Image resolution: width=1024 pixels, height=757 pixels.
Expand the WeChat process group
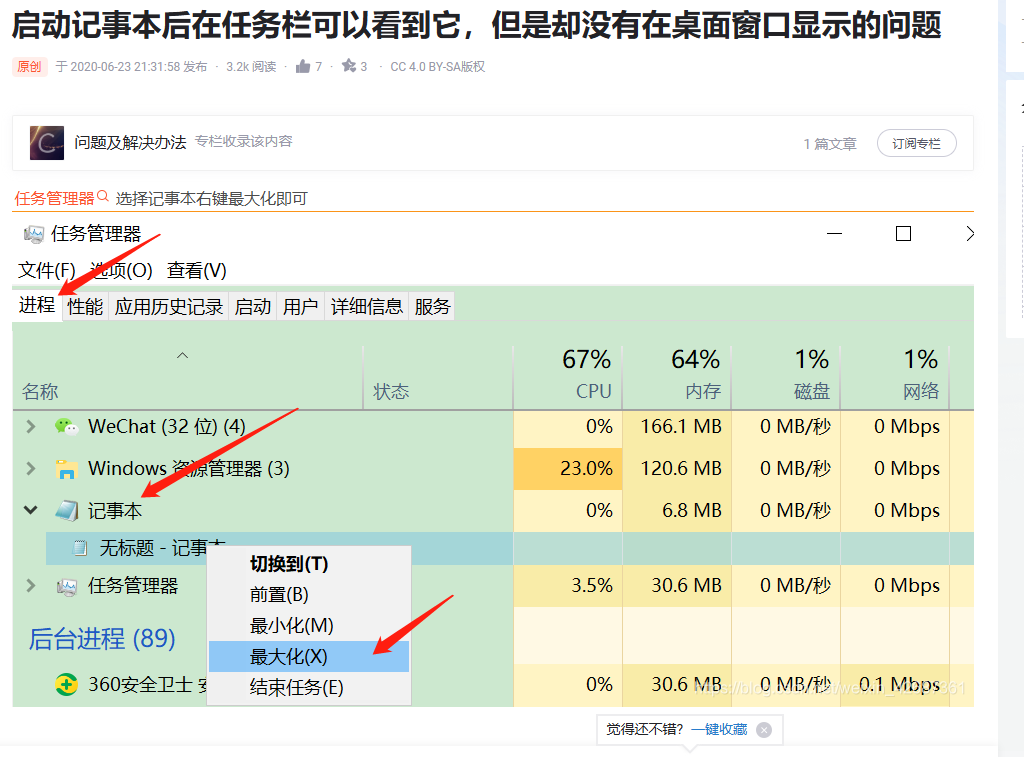[x=31, y=427]
